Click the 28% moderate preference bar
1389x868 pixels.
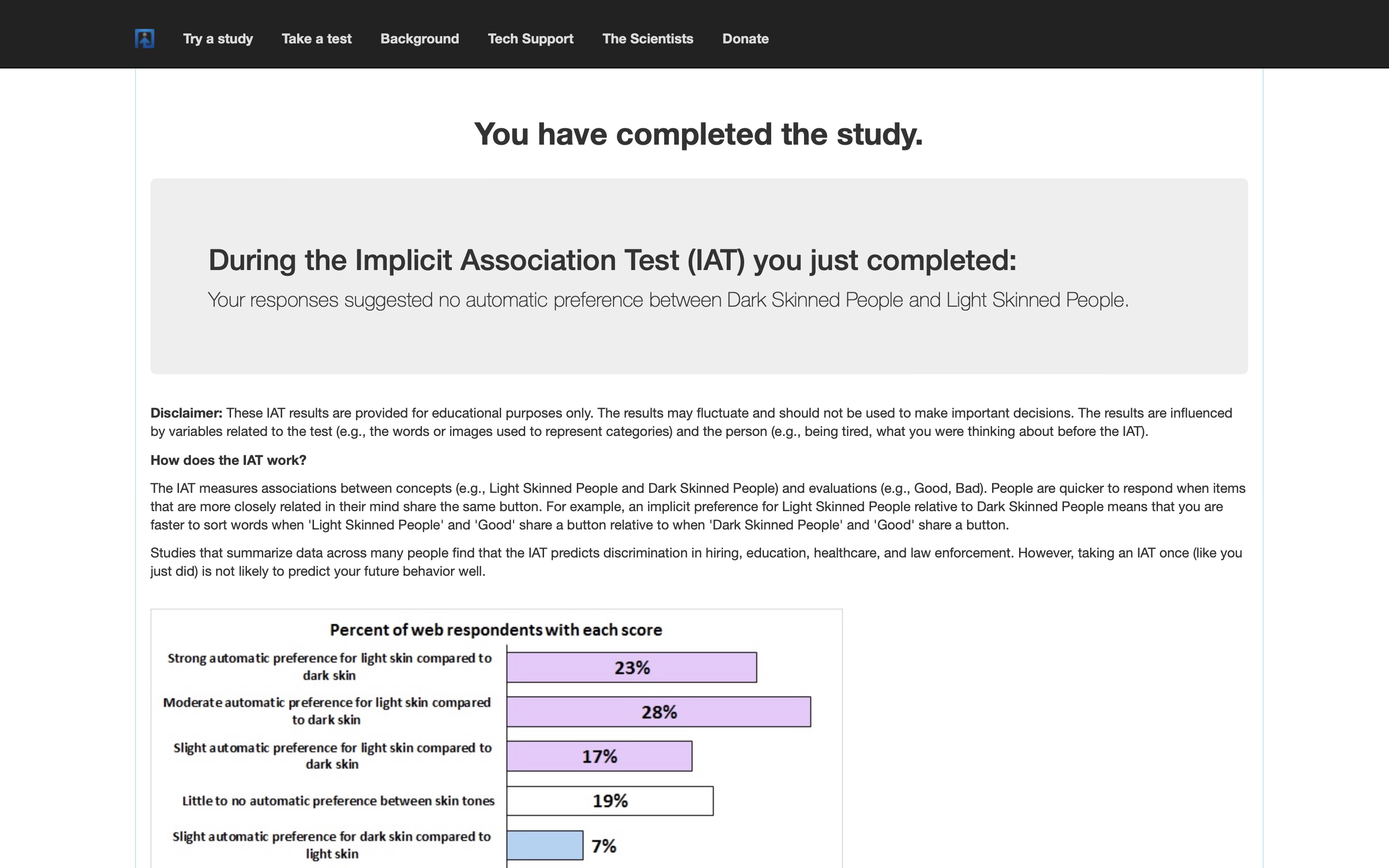(x=659, y=712)
